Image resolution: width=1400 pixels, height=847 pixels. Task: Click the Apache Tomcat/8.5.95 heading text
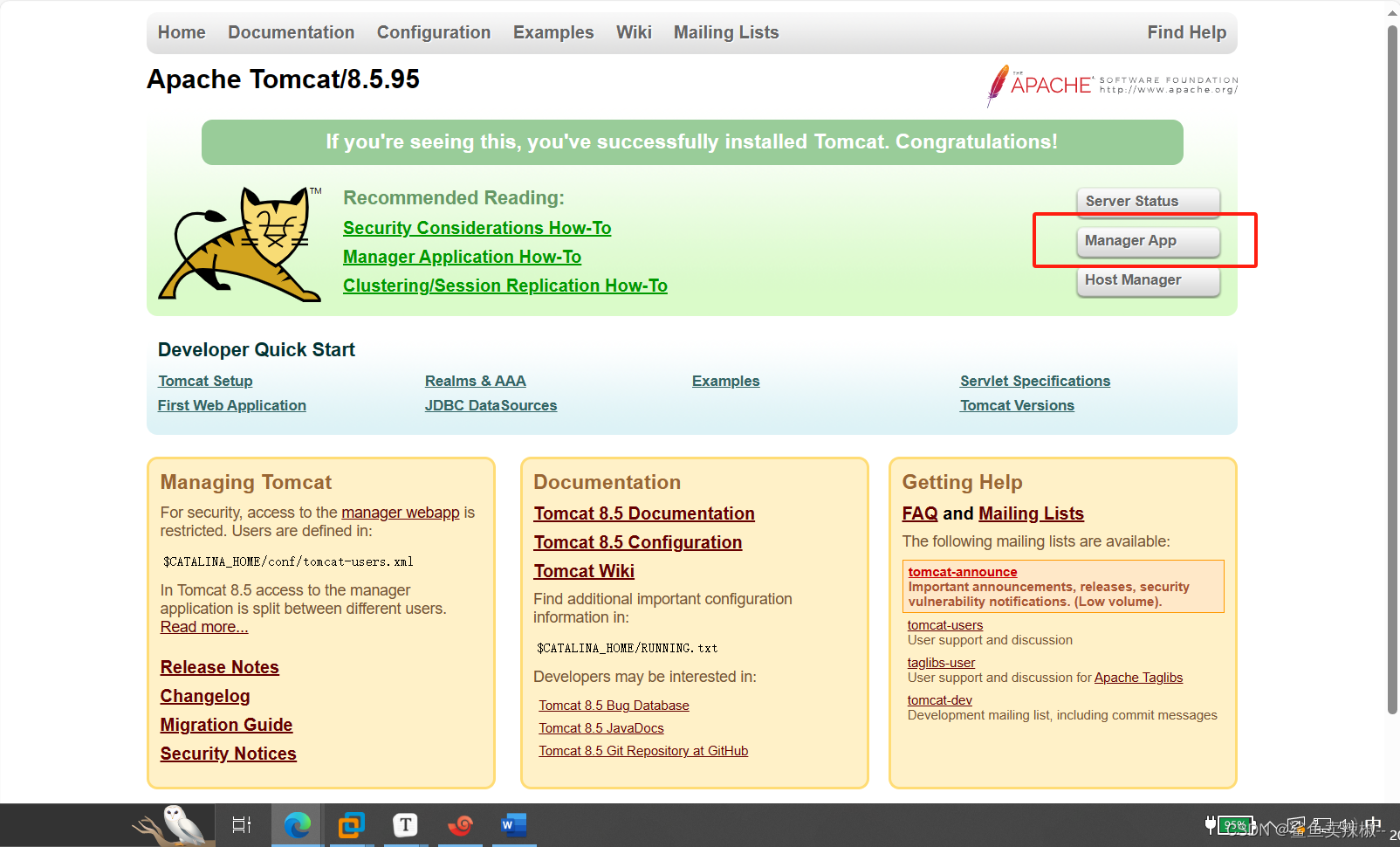click(283, 79)
